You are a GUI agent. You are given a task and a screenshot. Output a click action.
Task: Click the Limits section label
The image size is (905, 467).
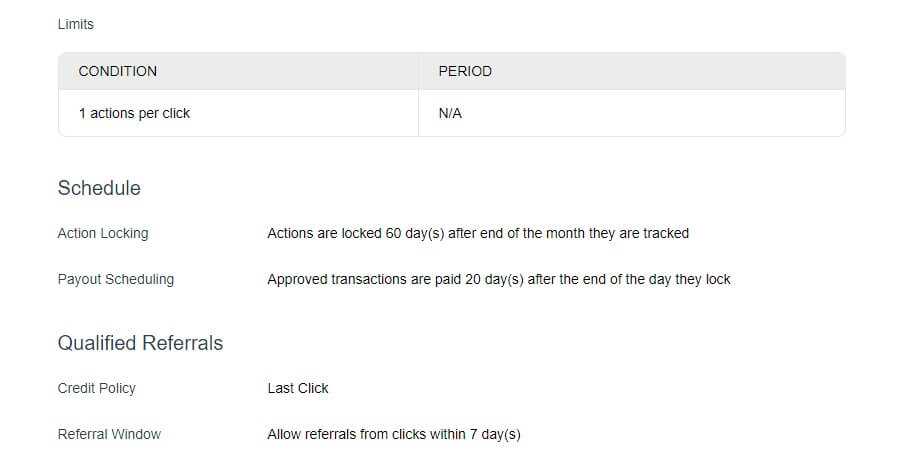coord(76,24)
